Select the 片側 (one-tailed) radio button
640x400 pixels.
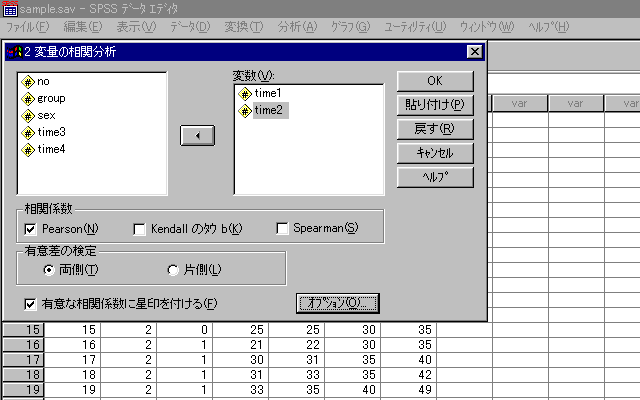tap(172, 270)
